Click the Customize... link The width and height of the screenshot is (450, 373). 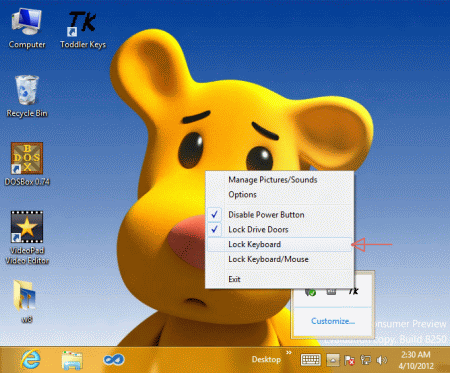333,321
